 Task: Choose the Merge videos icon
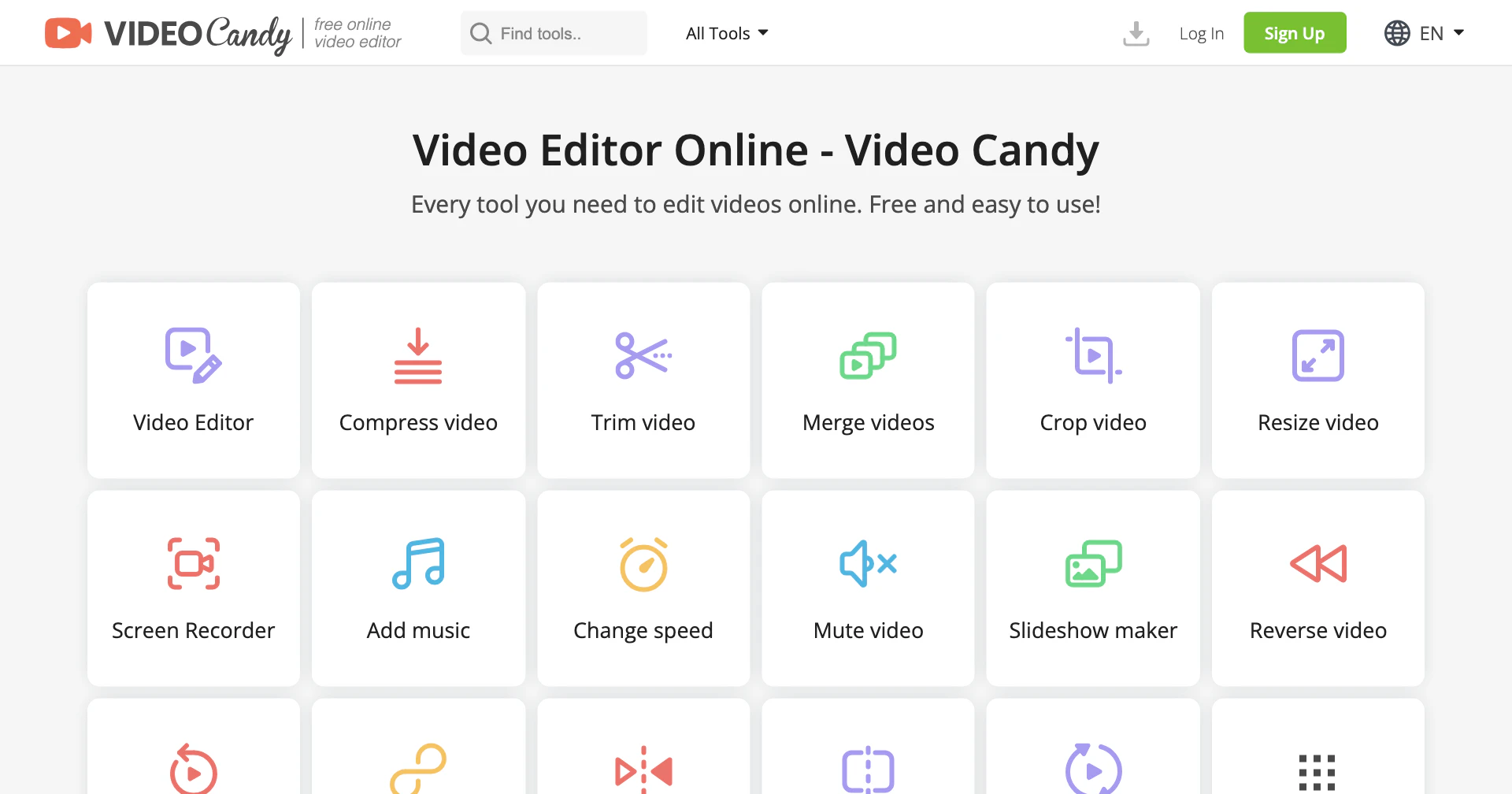coord(868,355)
